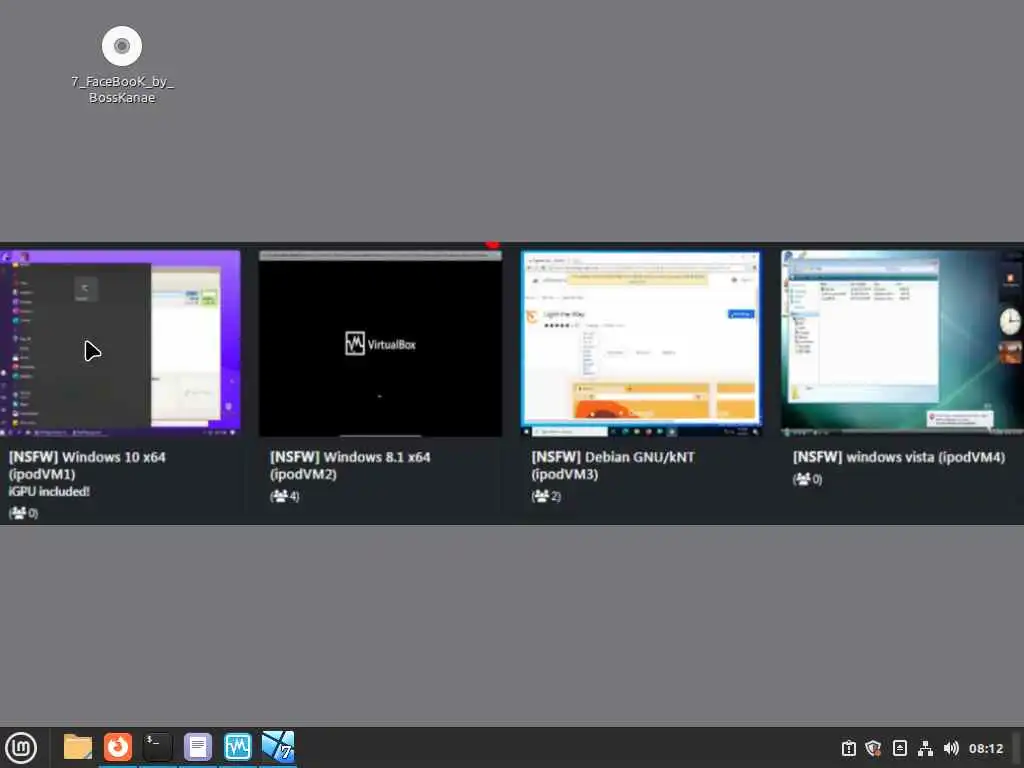
Task: Open the windows vista VM thumbnail
Action: 902,343
